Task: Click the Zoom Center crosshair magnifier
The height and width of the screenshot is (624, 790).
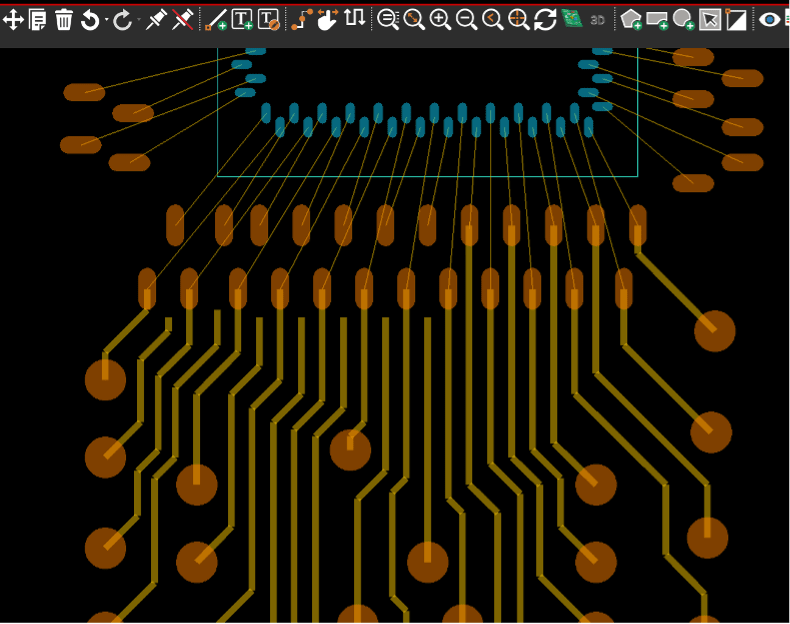Action: tap(519, 20)
